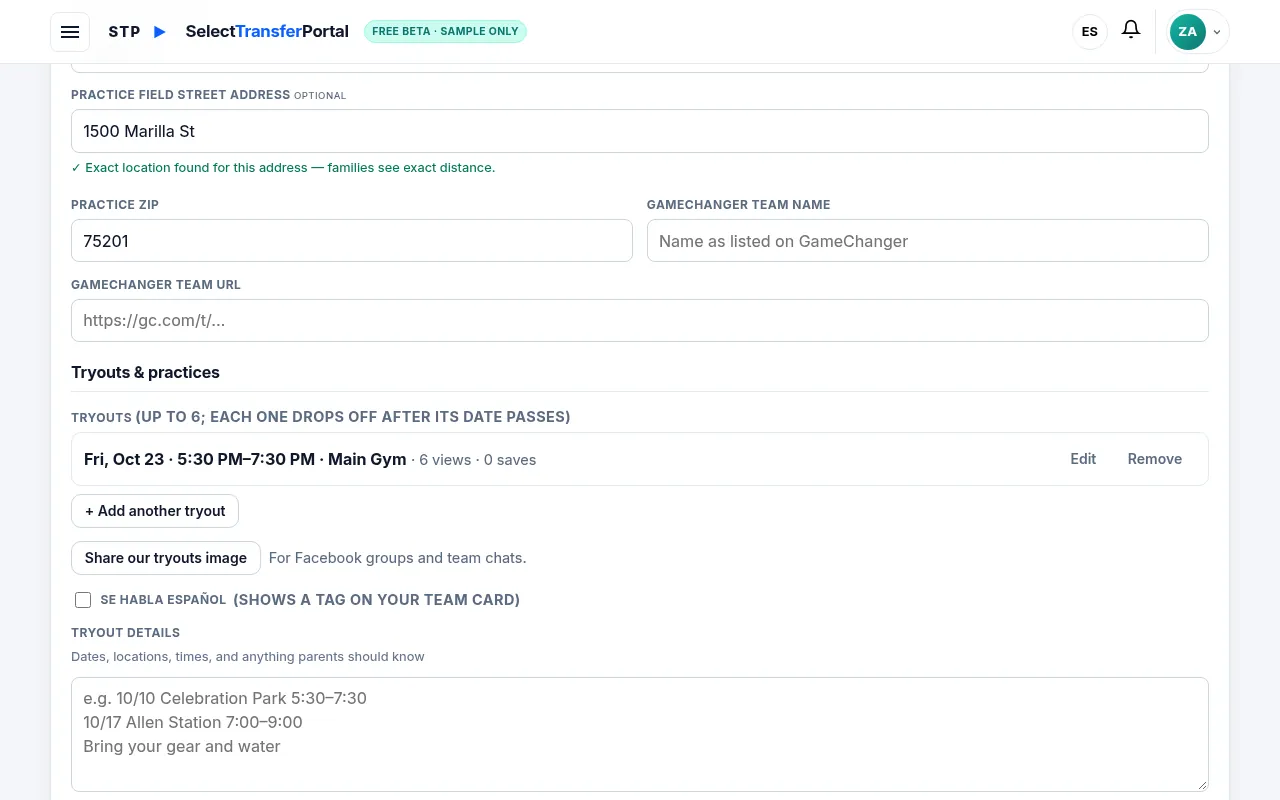Click the Free Beta Sample Only badge
Screen dimensions: 1280x800
[445, 31]
